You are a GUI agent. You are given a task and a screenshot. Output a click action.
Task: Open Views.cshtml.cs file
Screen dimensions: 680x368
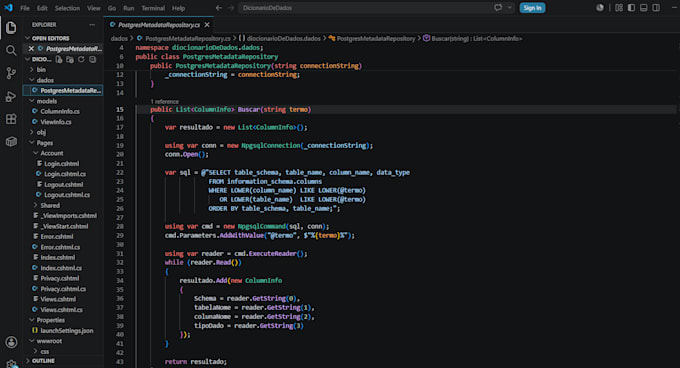[61, 309]
